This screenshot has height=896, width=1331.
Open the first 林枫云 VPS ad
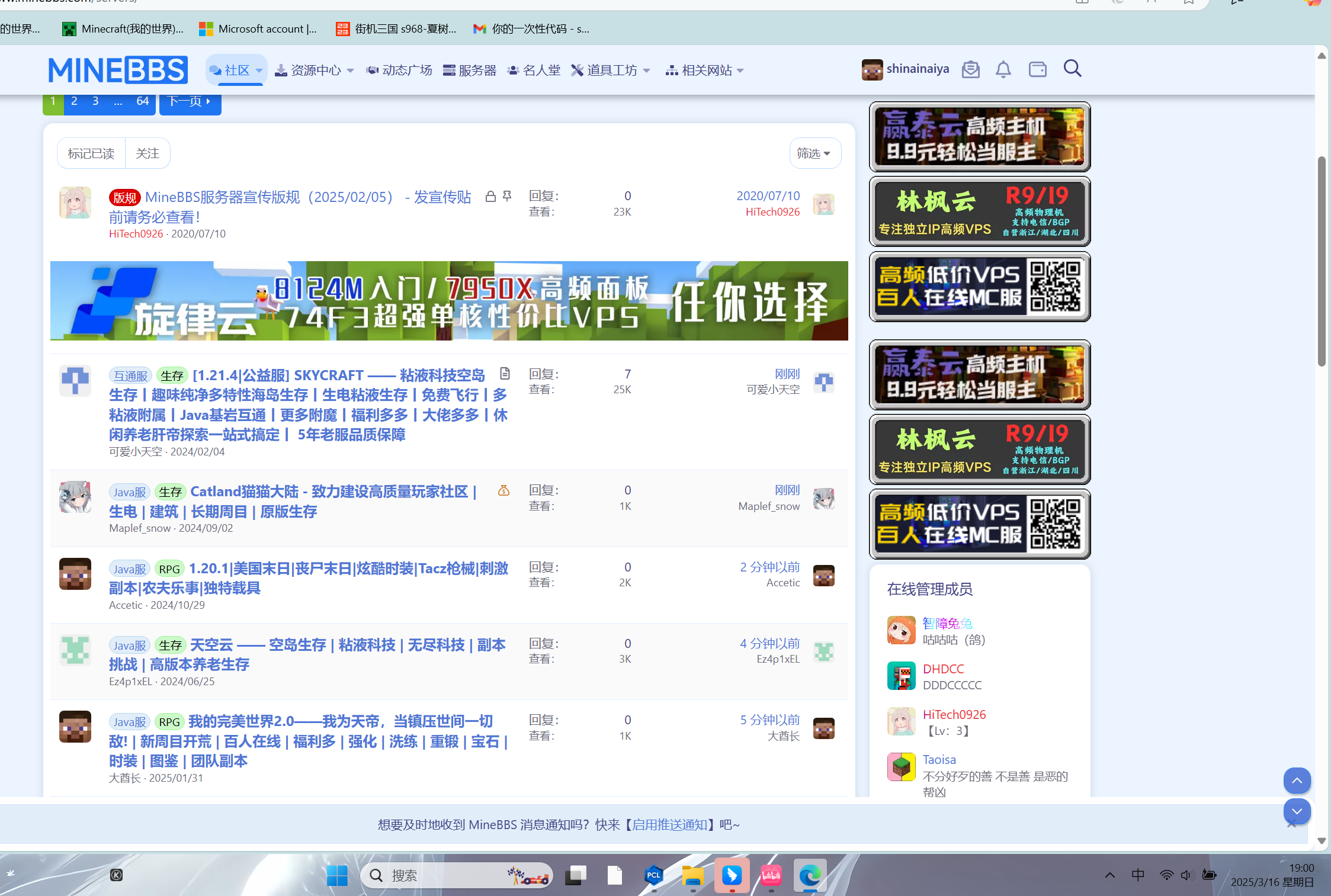point(980,211)
